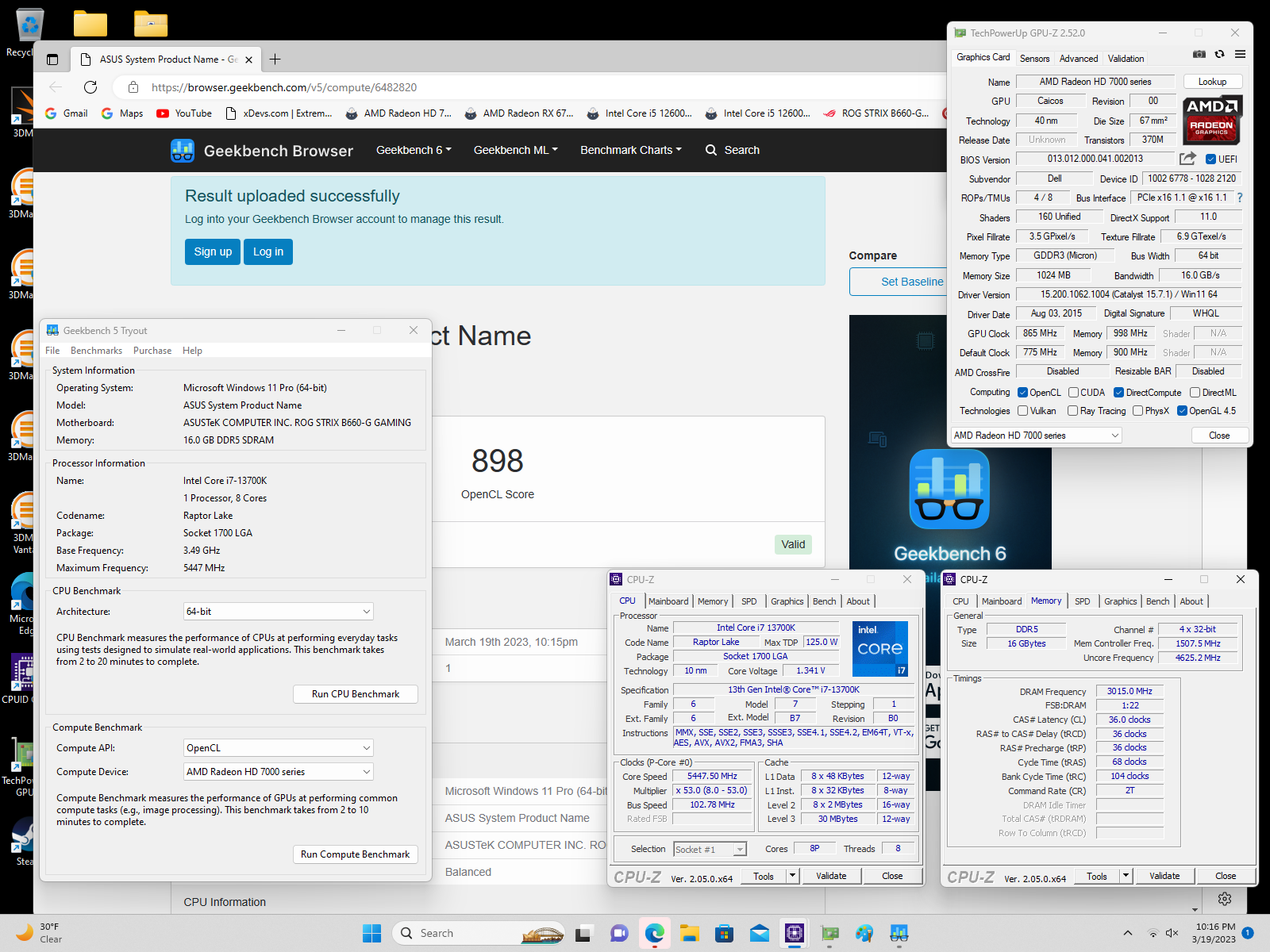
Task: Open Microsoft Store from the taskbar
Action: coord(724,933)
